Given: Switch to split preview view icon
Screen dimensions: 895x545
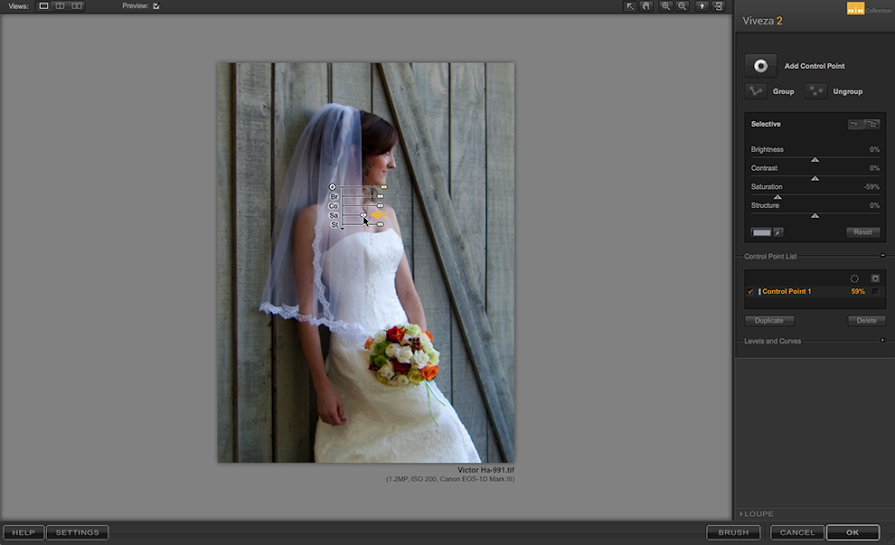Looking at the screenshot, I should click(60, 6).
